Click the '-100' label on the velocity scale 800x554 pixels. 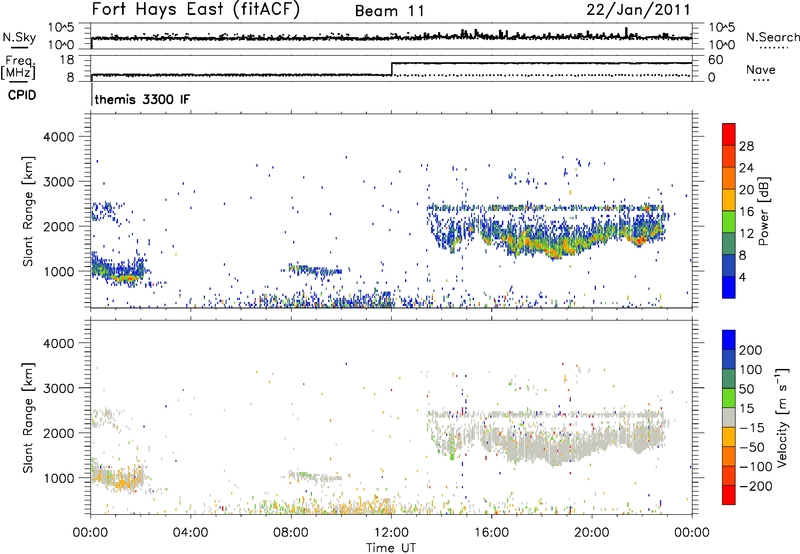tap(756, 467)
